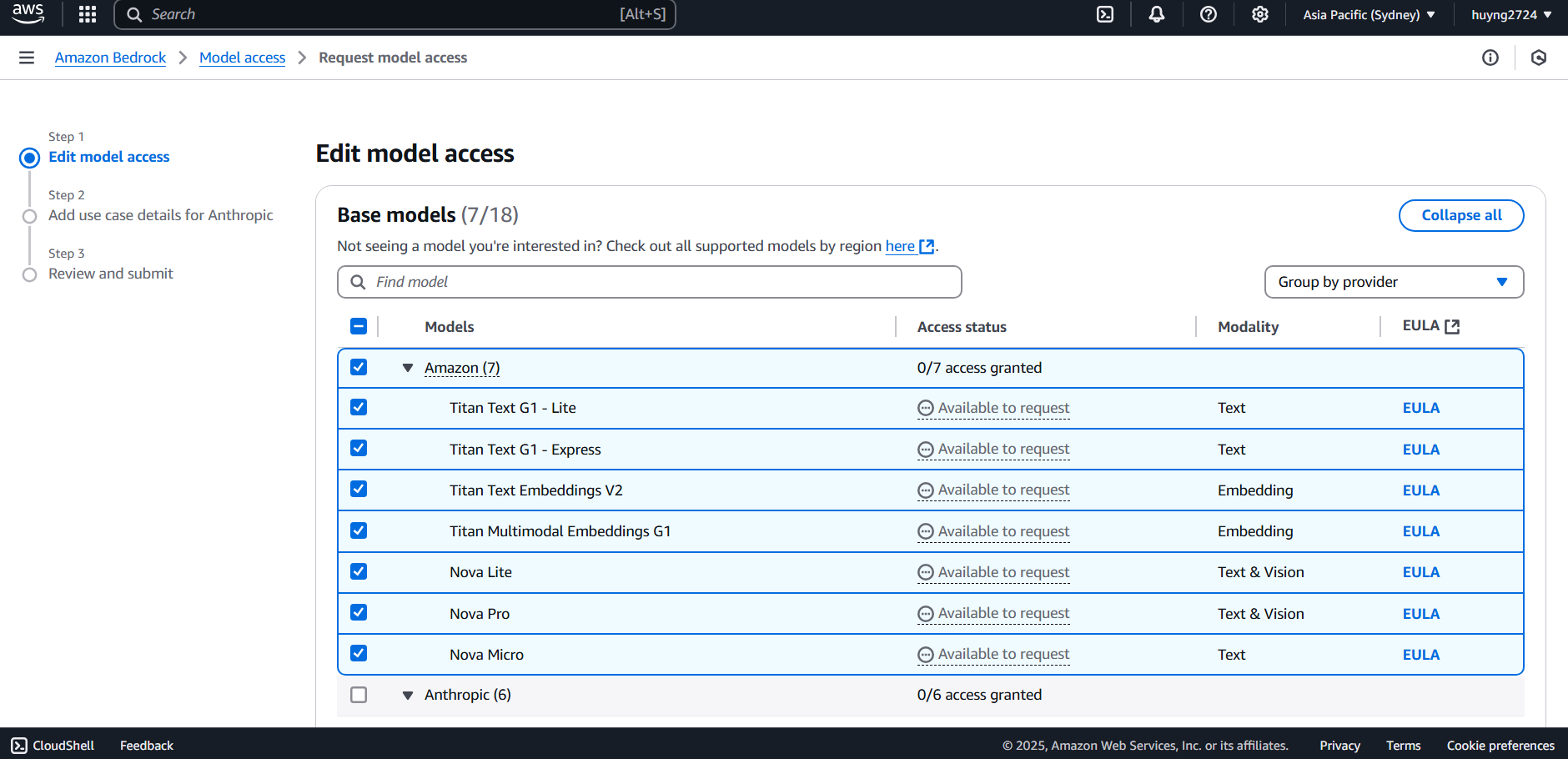Open the notifications bell icon
Screen dimensions: 1568x759
(1157, 14)
